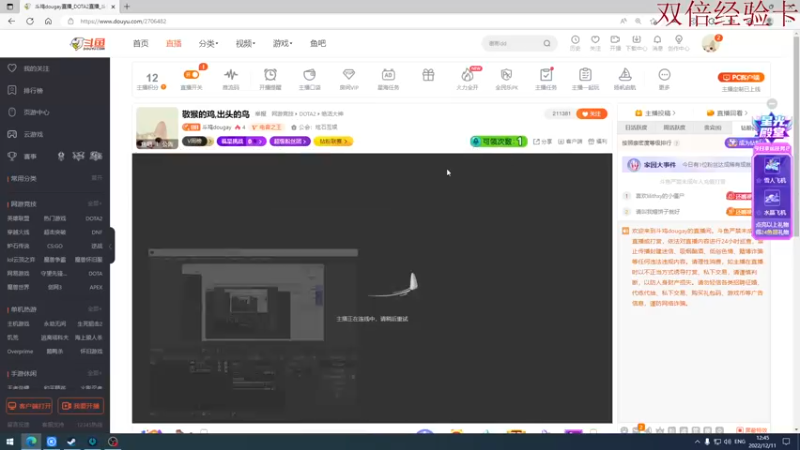Switch to the 日活跃度 ranking tab
Screen dimensions: 800x450
[x=636, y=128]
